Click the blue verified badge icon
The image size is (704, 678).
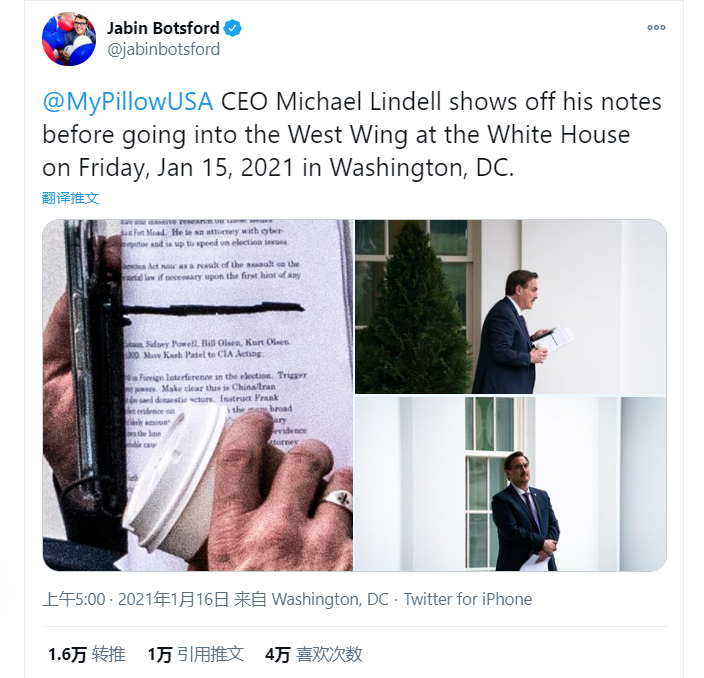[x=233, y=28]
